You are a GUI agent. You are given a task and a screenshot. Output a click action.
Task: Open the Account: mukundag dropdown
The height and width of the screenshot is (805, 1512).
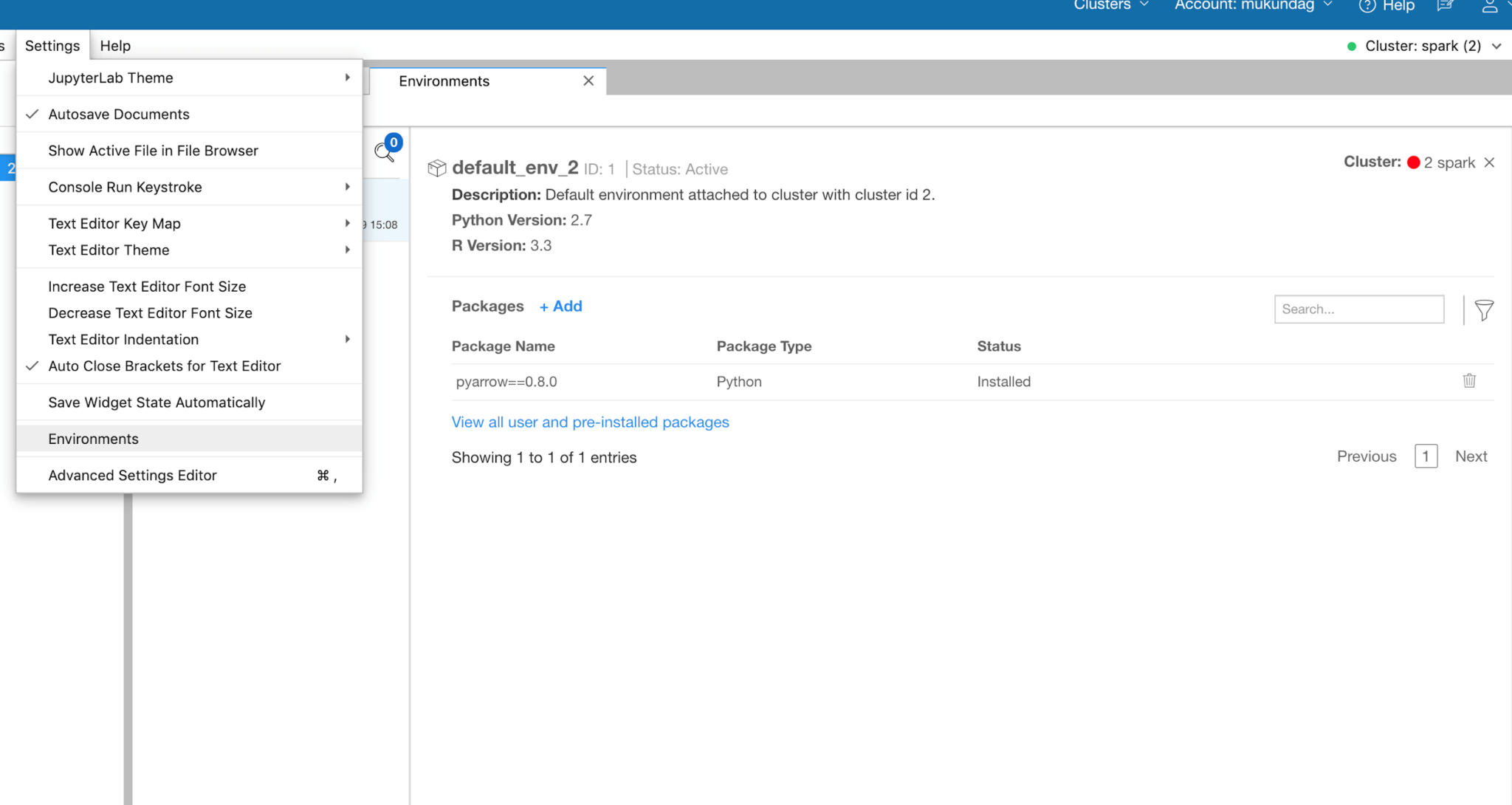pos(1253,5)
